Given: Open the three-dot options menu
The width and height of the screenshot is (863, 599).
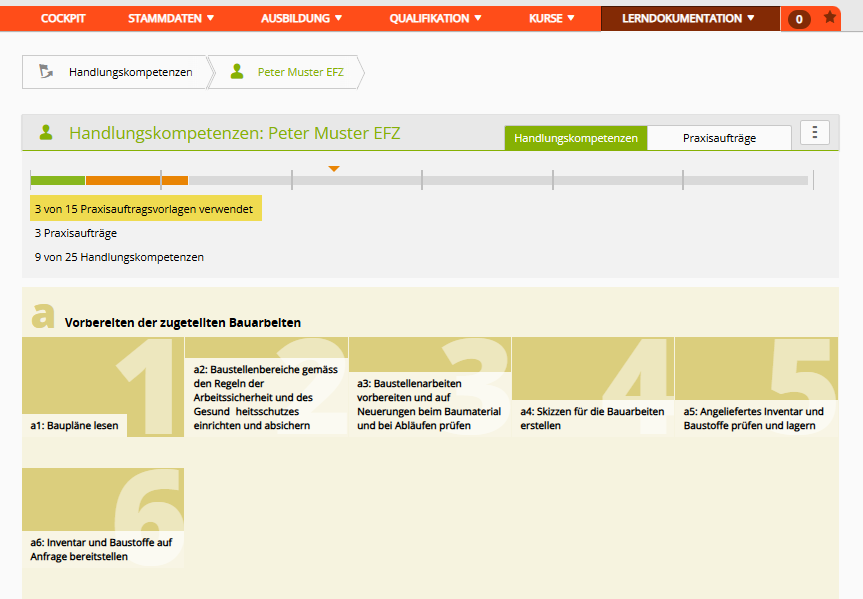Looking at the screenshot, I should (x=815, y=132).
